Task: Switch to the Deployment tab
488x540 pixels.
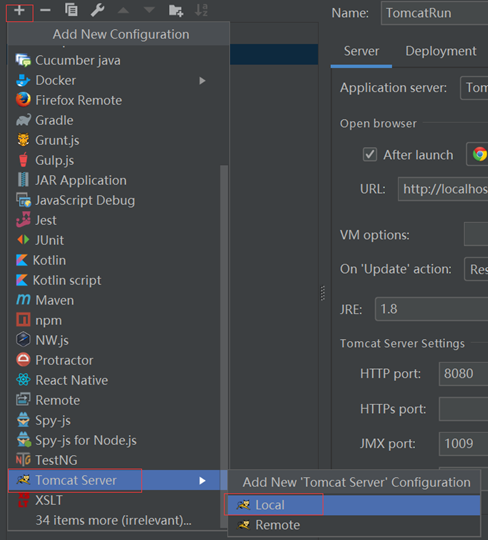Action: [440, 51]
